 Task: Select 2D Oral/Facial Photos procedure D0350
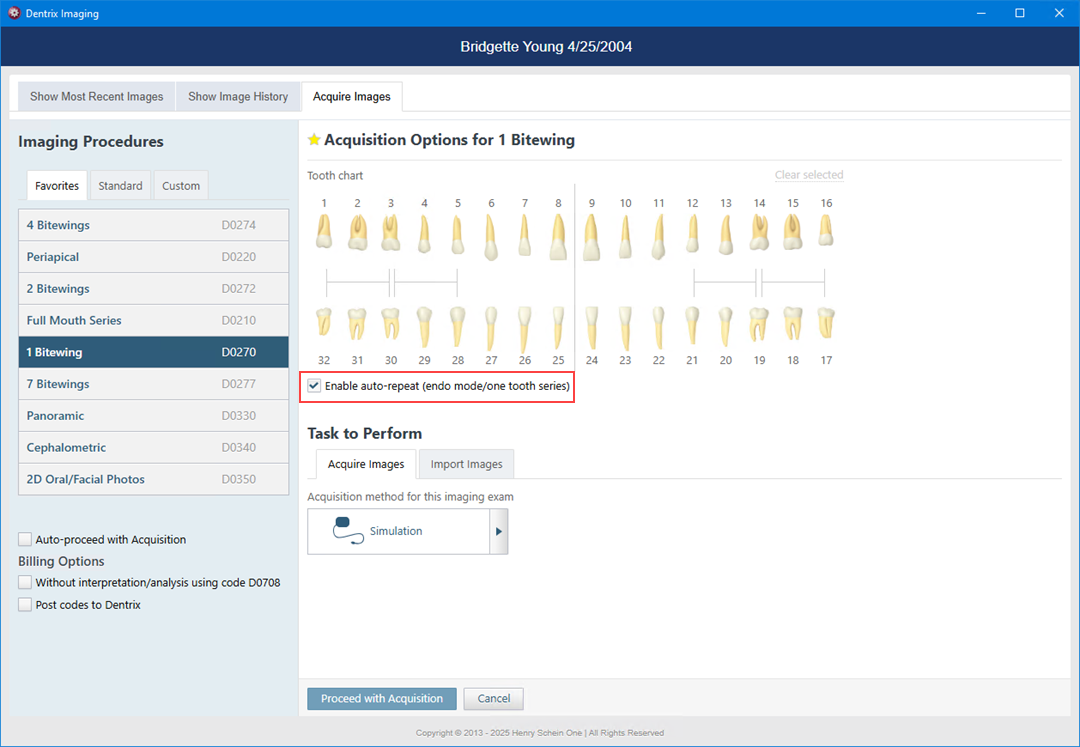click(x=154, y=478)
